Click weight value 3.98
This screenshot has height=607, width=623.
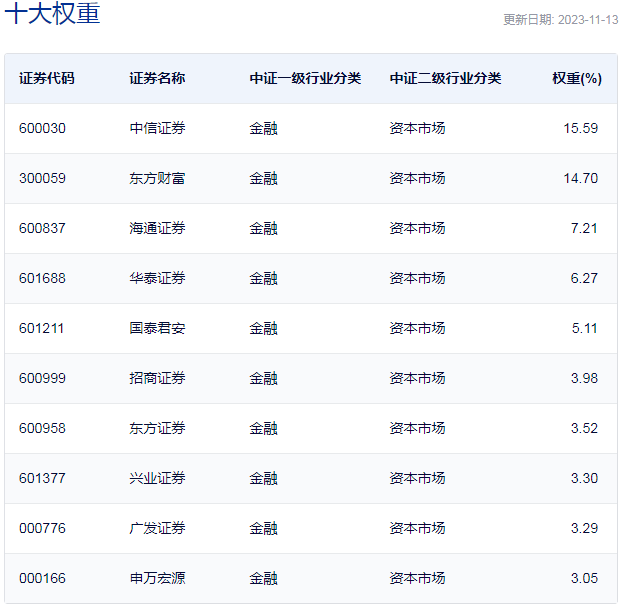pos(584,379)
